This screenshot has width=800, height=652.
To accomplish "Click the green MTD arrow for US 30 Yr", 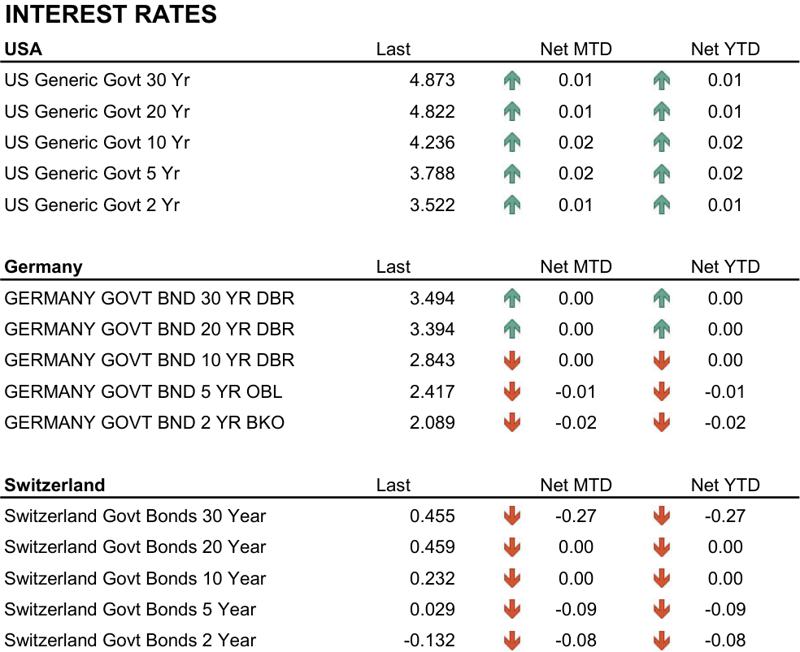I will point(512,80).
